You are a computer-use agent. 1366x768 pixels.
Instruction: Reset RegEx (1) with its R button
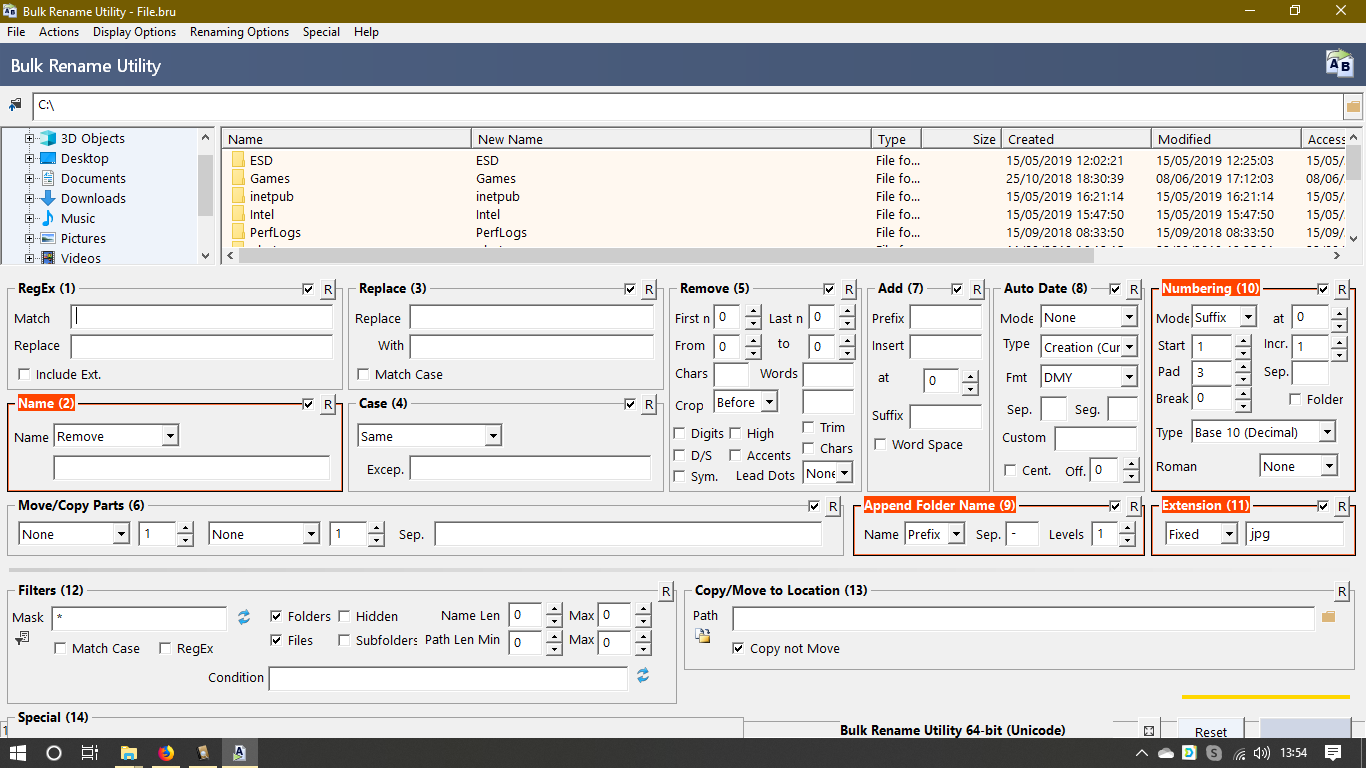click(x=327, y=290)
